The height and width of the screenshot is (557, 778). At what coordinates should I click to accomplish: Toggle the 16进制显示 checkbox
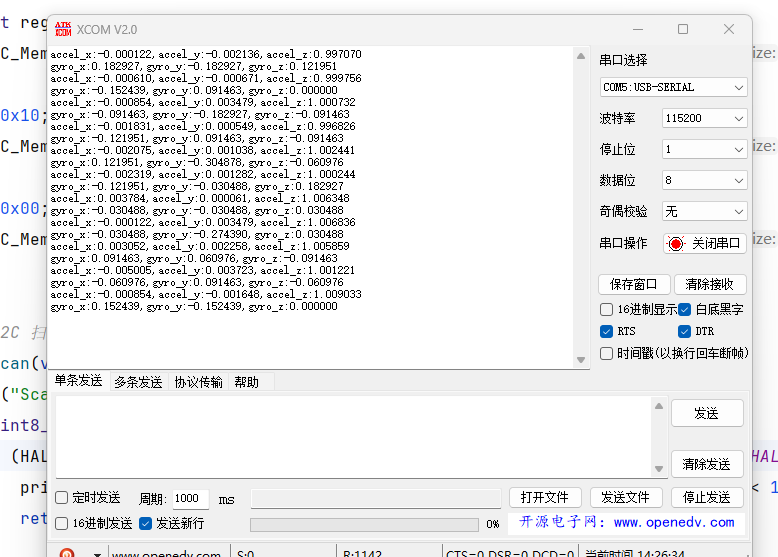(x=606, y=309)
